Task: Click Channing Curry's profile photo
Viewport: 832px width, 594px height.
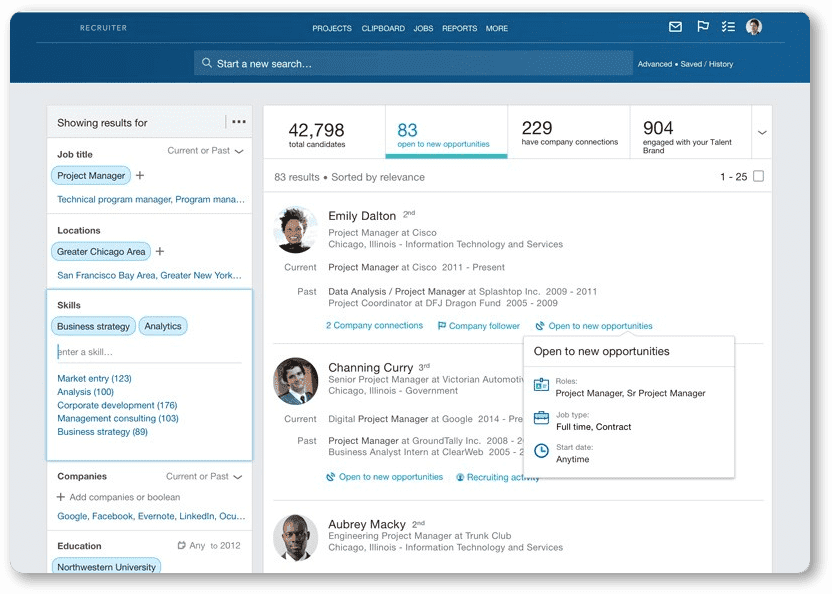Action: tap(296, 381)
